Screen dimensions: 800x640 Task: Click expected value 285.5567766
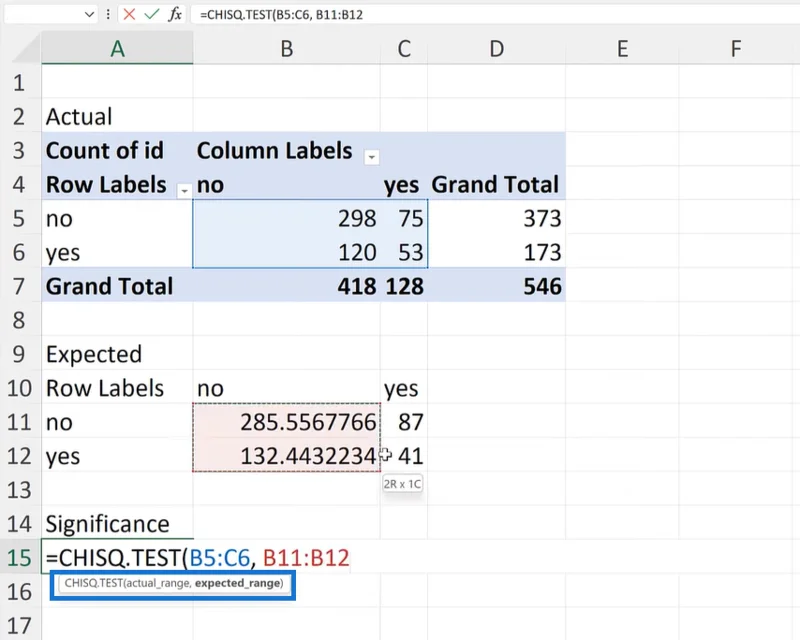[x=286, y=422]
